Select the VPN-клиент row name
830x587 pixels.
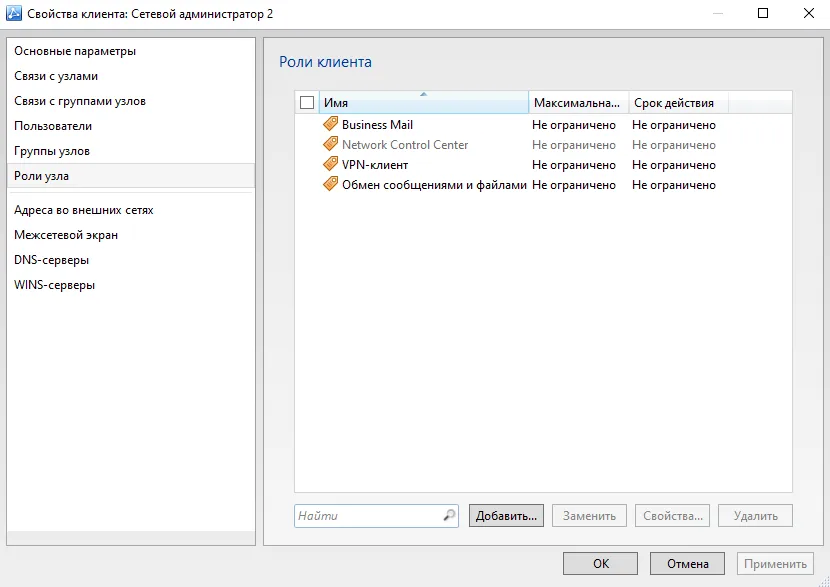[375, 165]
